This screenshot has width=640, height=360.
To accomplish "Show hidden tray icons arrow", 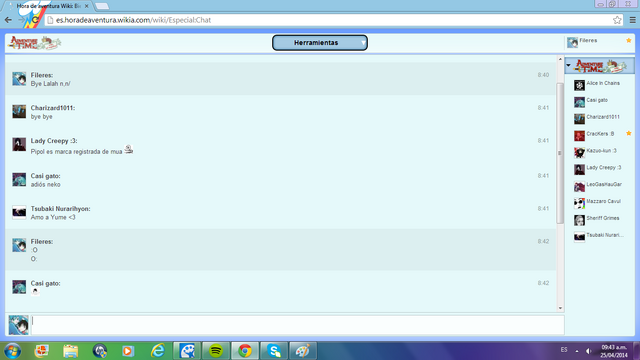I will click(577, 351).
